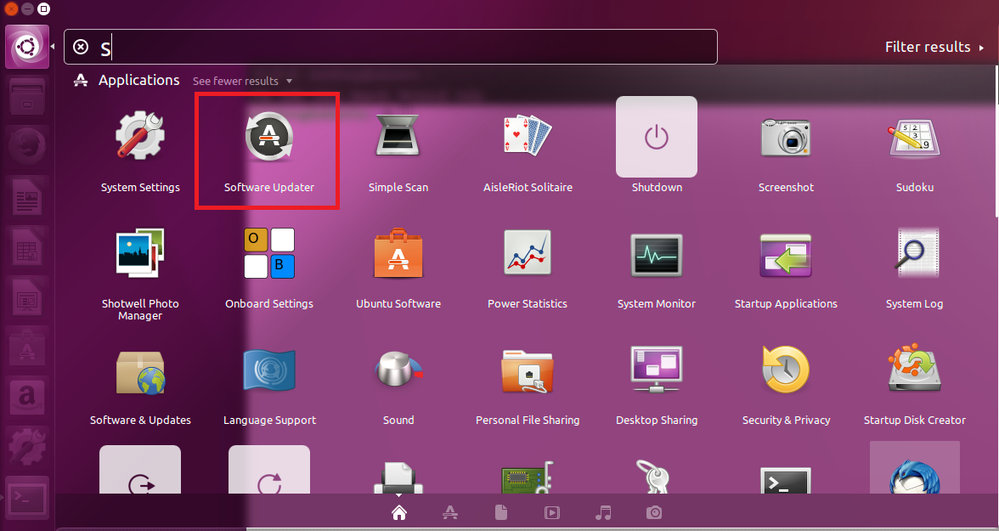Click the Ubuntu Dash button in the launcher

click(x=27, y=47)
